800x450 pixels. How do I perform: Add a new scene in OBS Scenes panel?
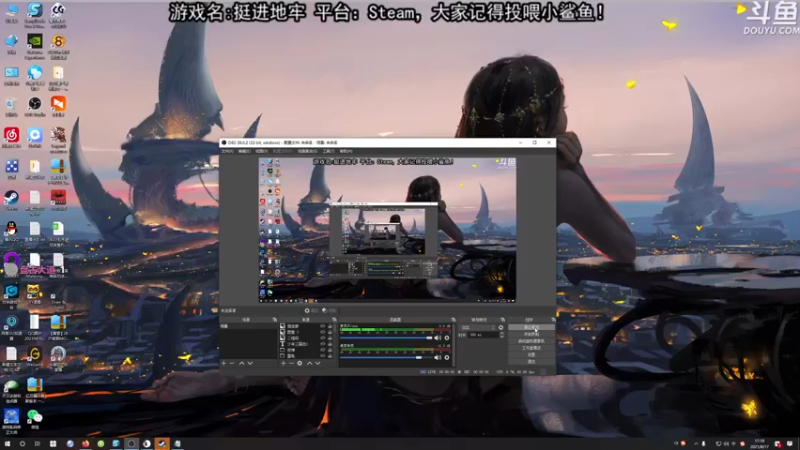click(223, 363)
